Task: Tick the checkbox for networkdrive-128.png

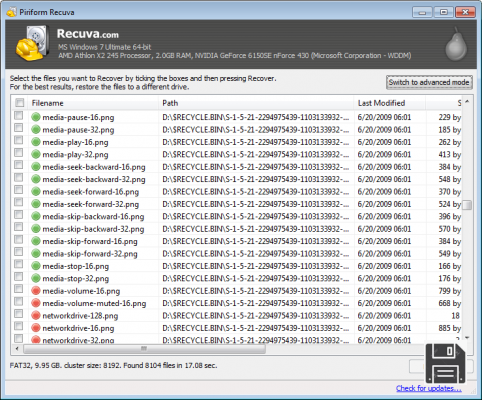Action: click(19, 314)
